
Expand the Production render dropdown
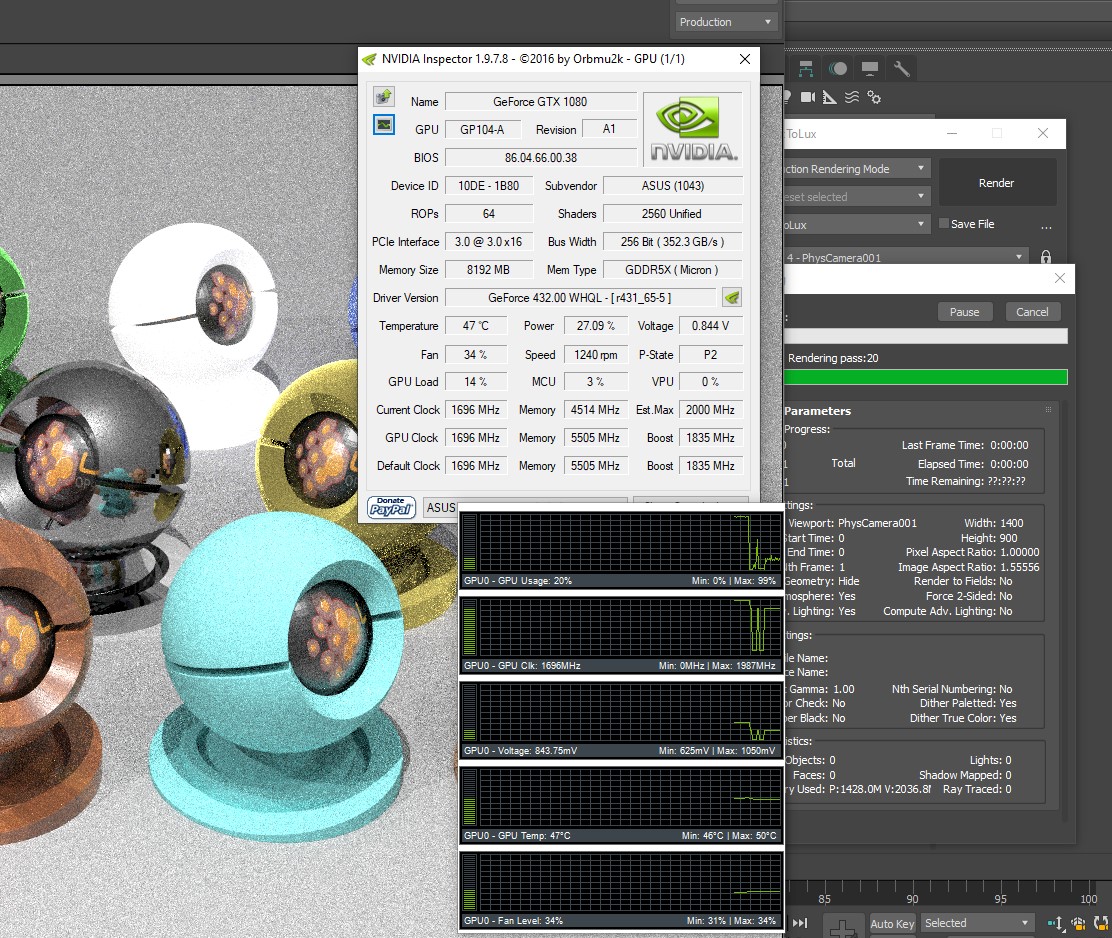[726, 22]
